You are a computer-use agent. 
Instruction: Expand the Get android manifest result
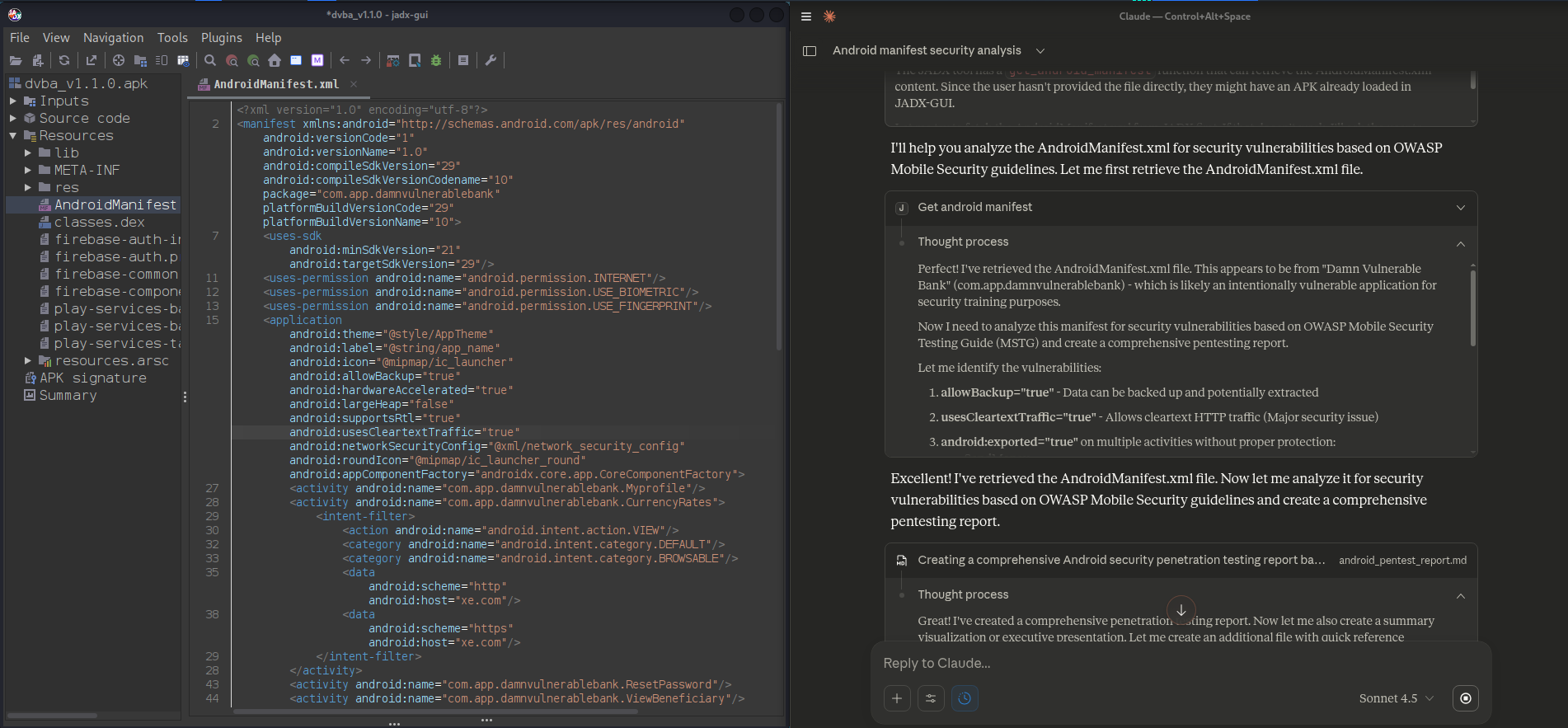tap(1460, 208)
